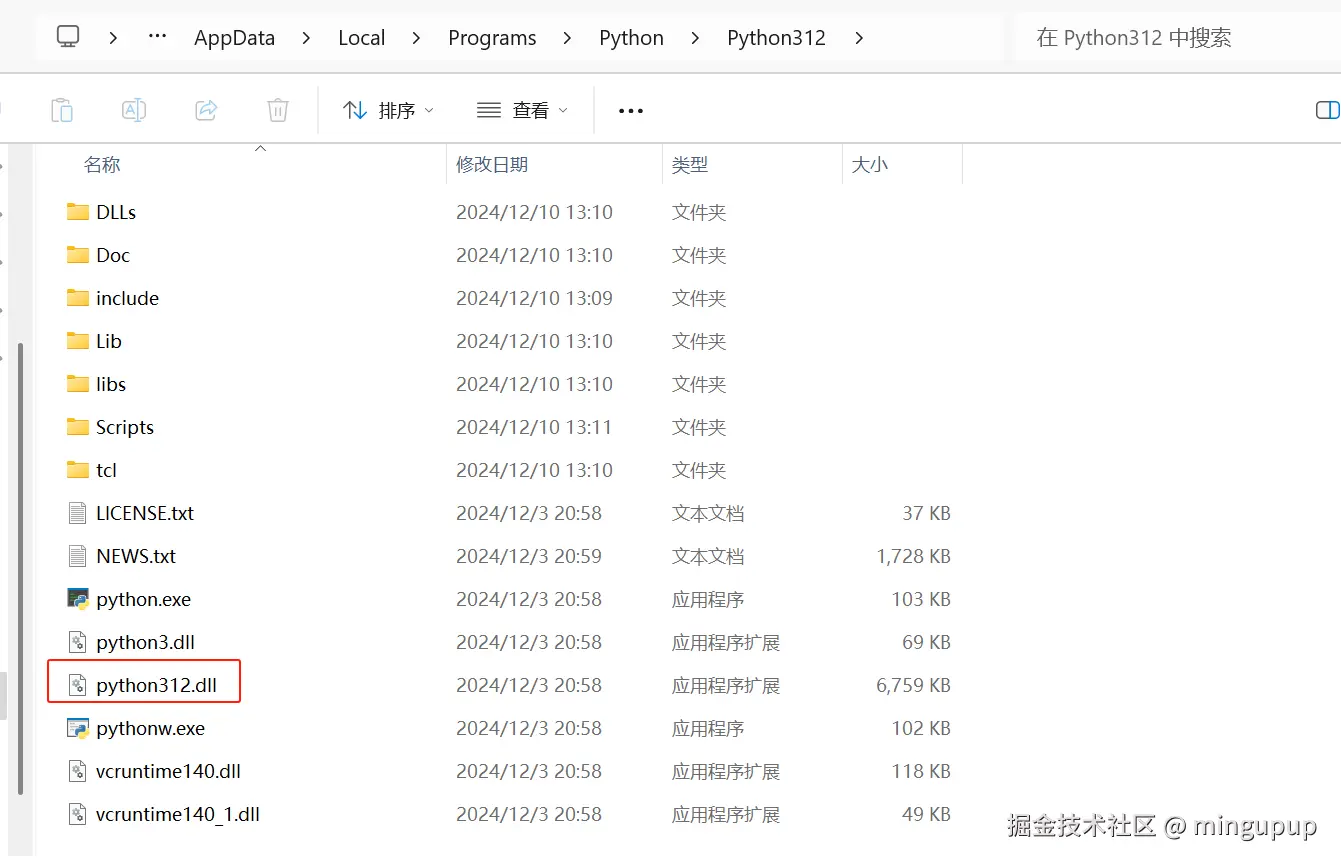The image size is (1341, 865).
Task: Toggle the details pane icon at right edge
Action: pyautogui.click(x=1328, y=110)
